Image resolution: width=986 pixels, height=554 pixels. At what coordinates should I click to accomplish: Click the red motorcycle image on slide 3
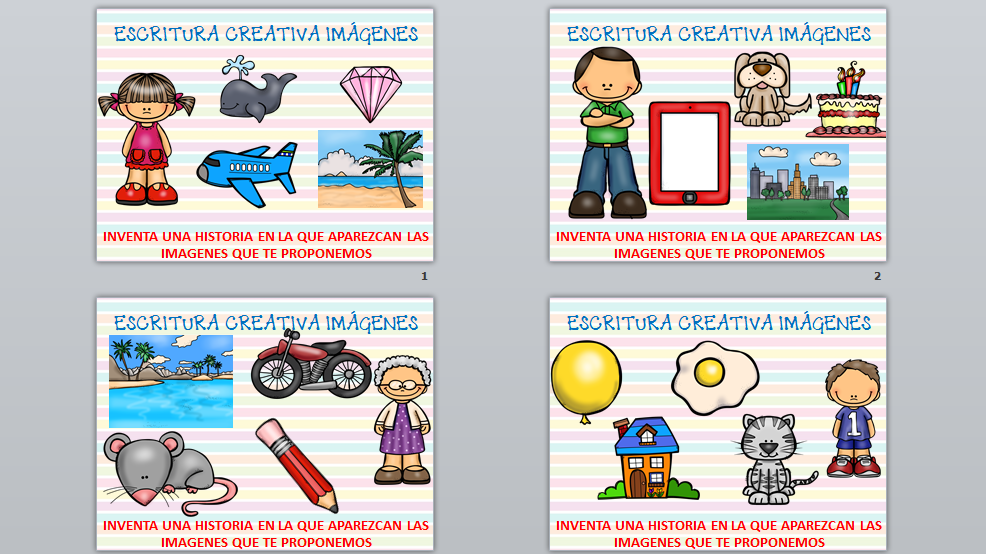click(x=311, y=364)
